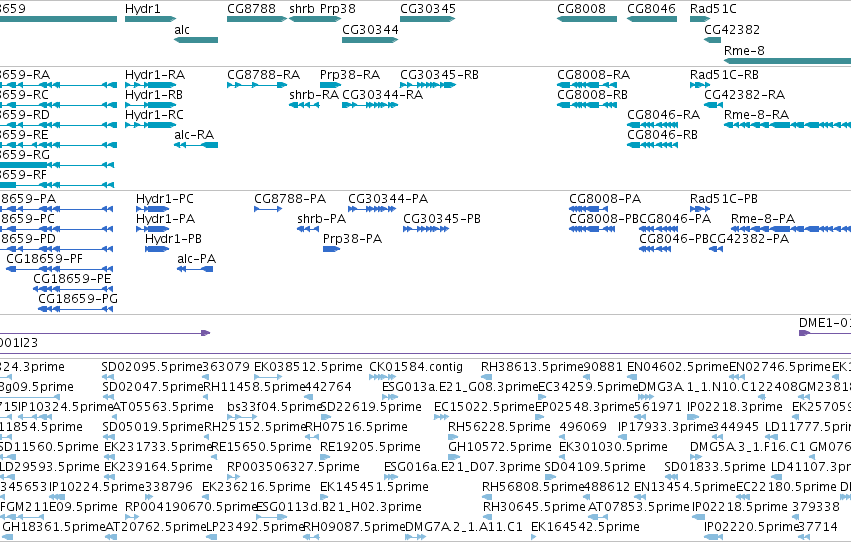This screenshot has width=851, height=542.
Task: Select the Prp38-PA protein
Action: tap(352, 239)
